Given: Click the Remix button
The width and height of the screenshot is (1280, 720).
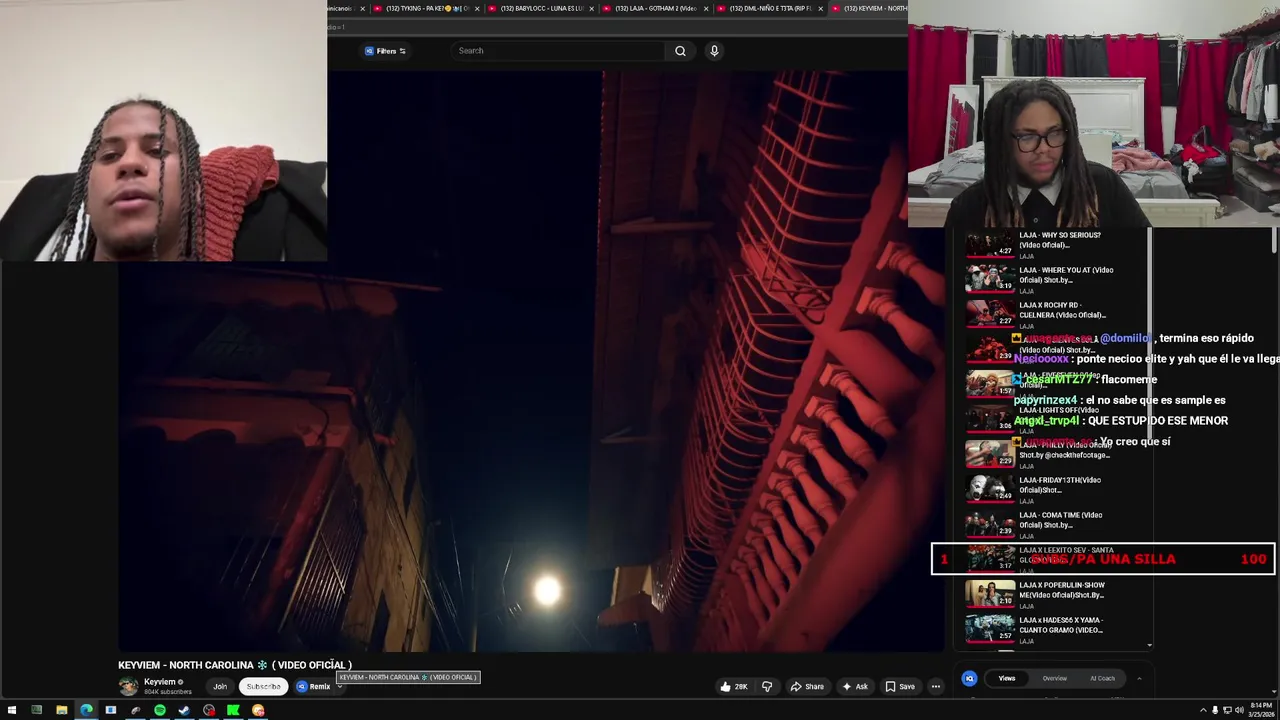Looking at the screenshot, I should [x=313, y=686].
